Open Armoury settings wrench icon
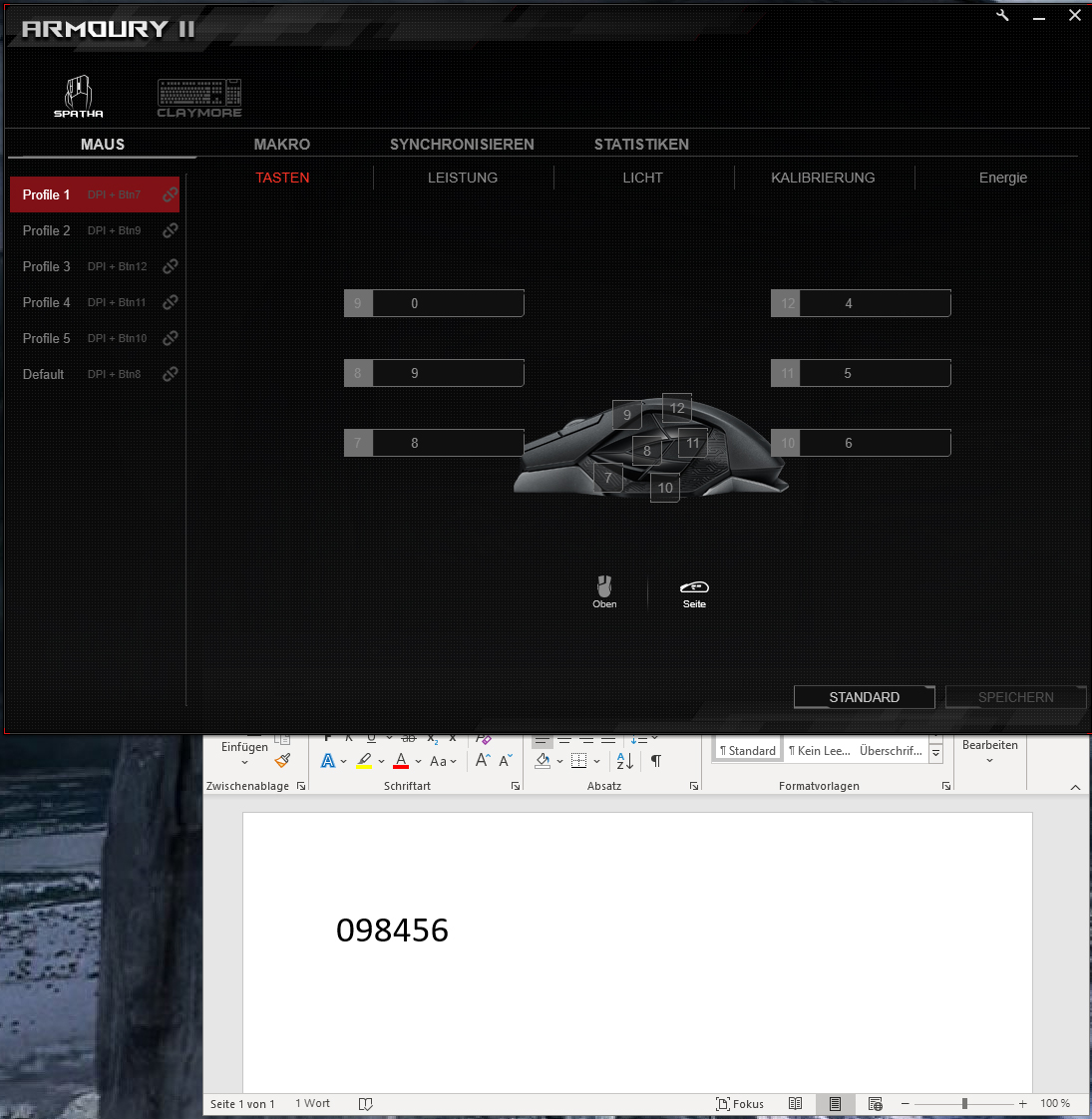Screen dimensions: 1092x1119 1003,15
